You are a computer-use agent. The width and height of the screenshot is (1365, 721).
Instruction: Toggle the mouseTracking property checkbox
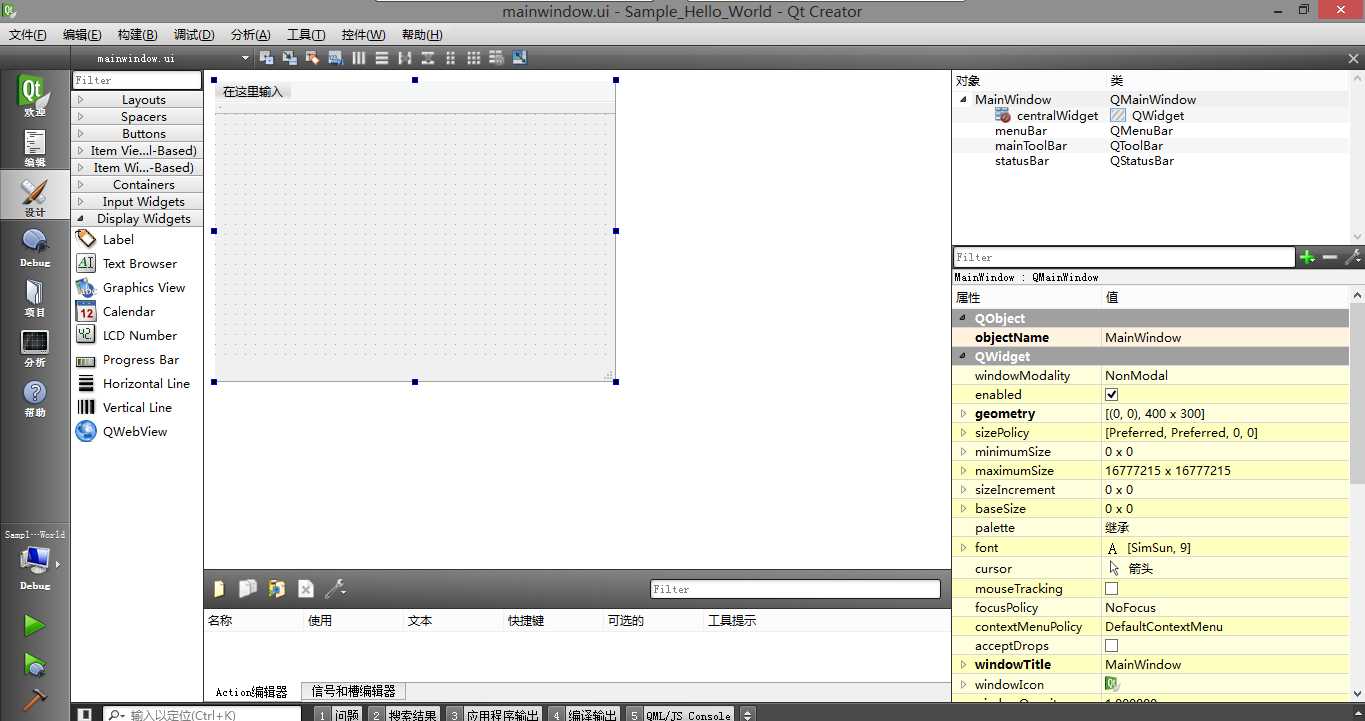1111,588
